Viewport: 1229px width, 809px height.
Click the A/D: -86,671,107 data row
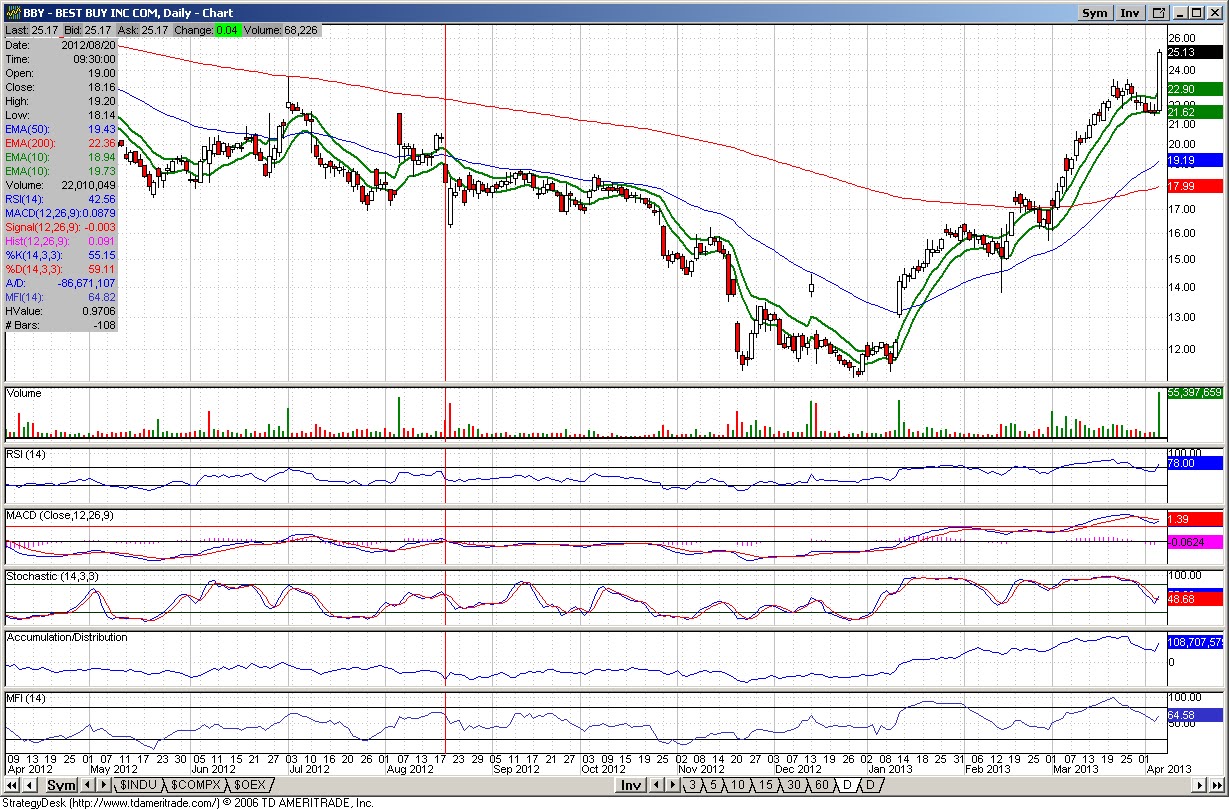point(61,283)
